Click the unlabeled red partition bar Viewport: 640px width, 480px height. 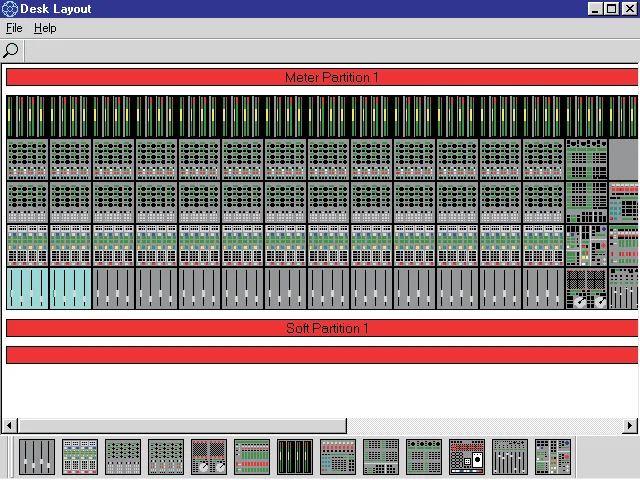click(x=322, y=355)
